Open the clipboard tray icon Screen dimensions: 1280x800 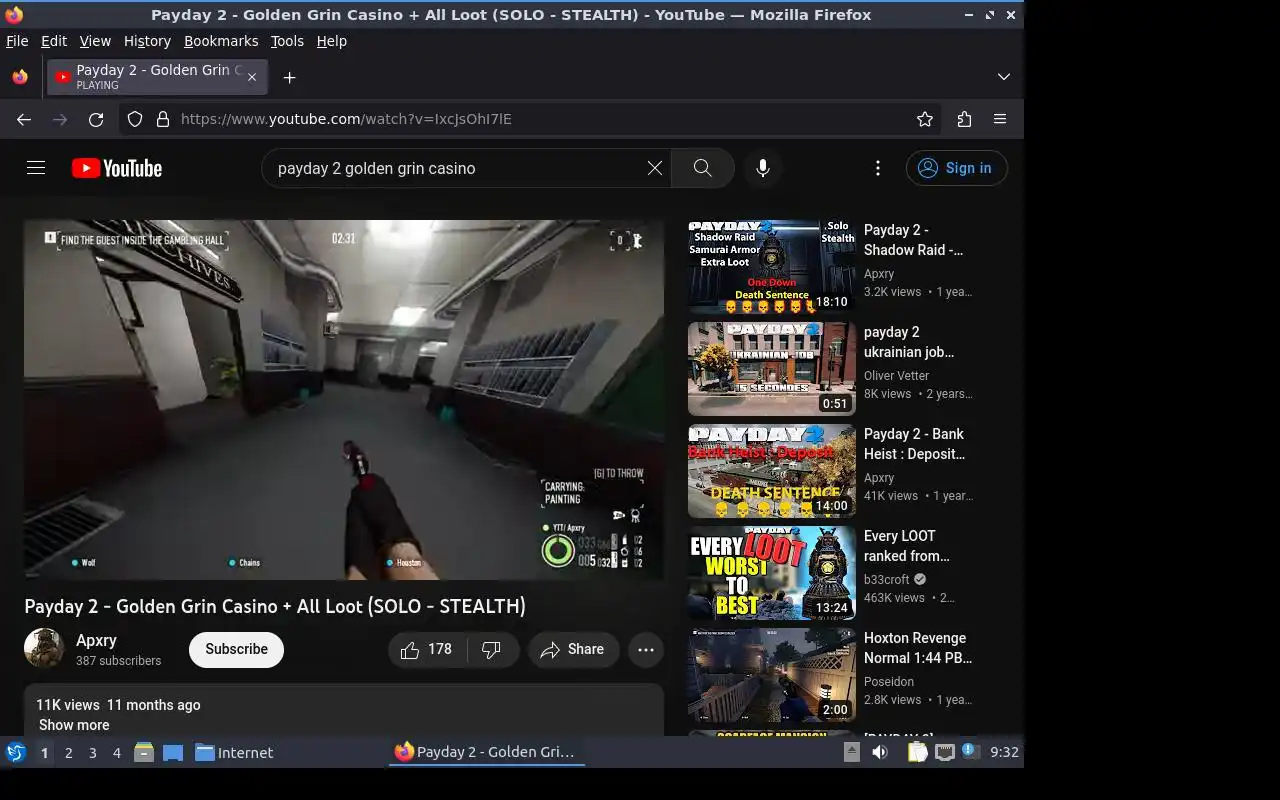(917, 752)
